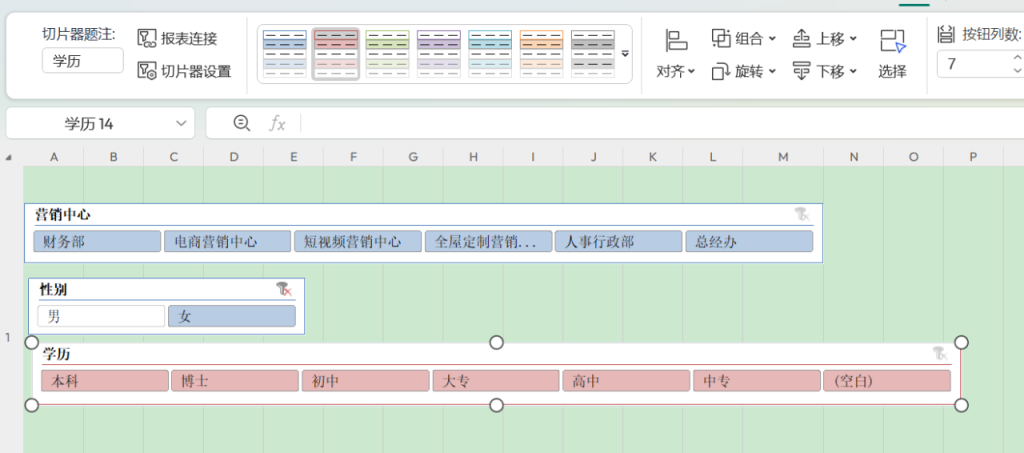The width and height of the screenshot is (1024, 453).
Task: Click the zoom magnifier icon in formula bar
Action: 241,123
